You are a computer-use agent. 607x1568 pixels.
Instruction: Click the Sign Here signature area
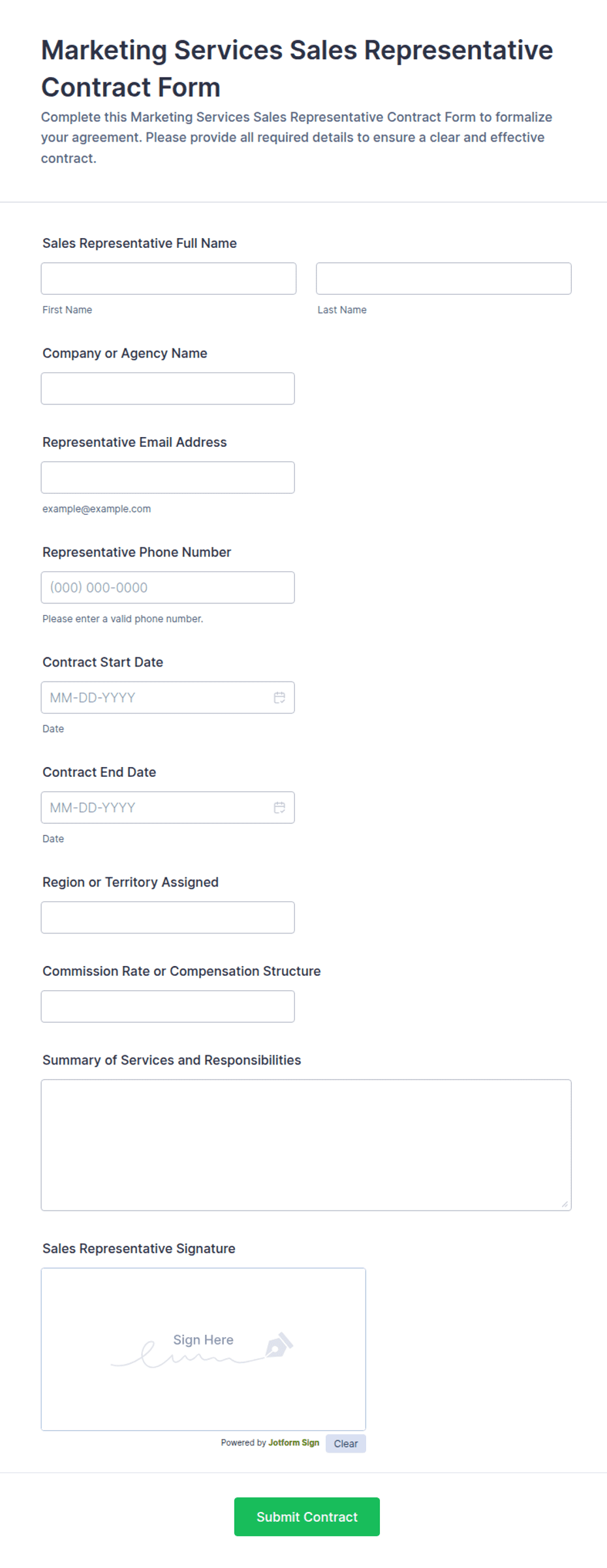pyautogui.click(x=204, y=1349)
